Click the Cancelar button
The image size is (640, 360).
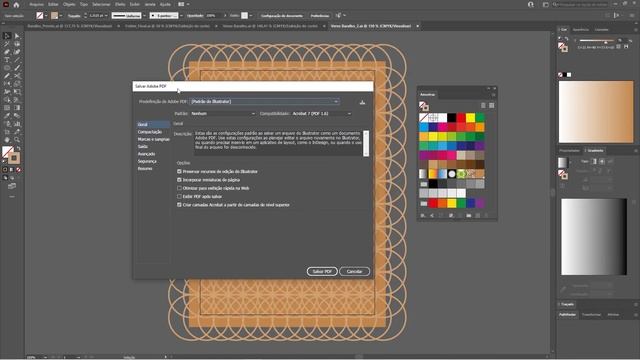click(354, 271)
